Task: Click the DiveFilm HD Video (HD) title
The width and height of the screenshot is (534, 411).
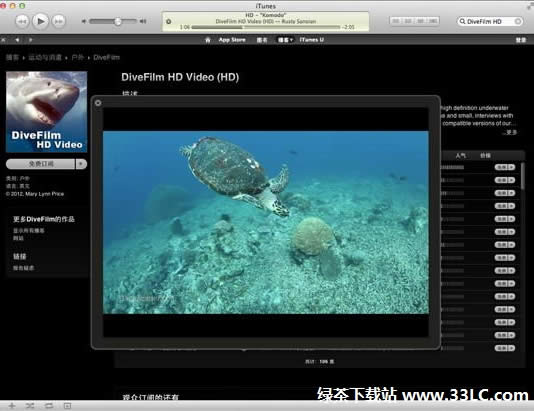Action: click(180, 77)
